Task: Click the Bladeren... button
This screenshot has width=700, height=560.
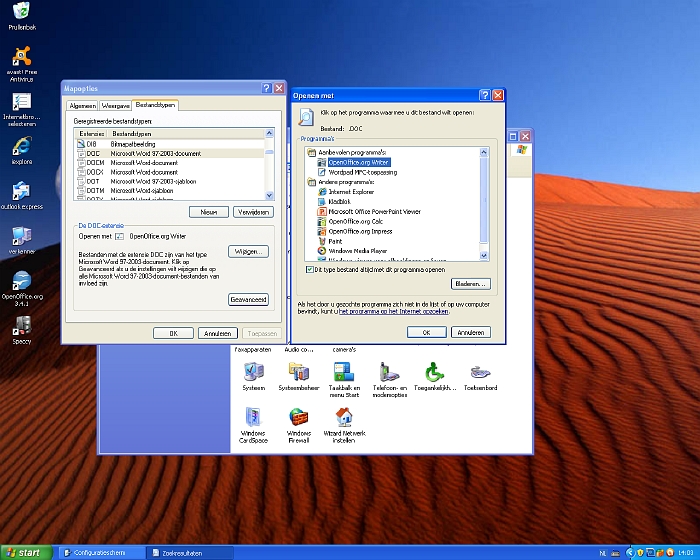Action: 471,284
